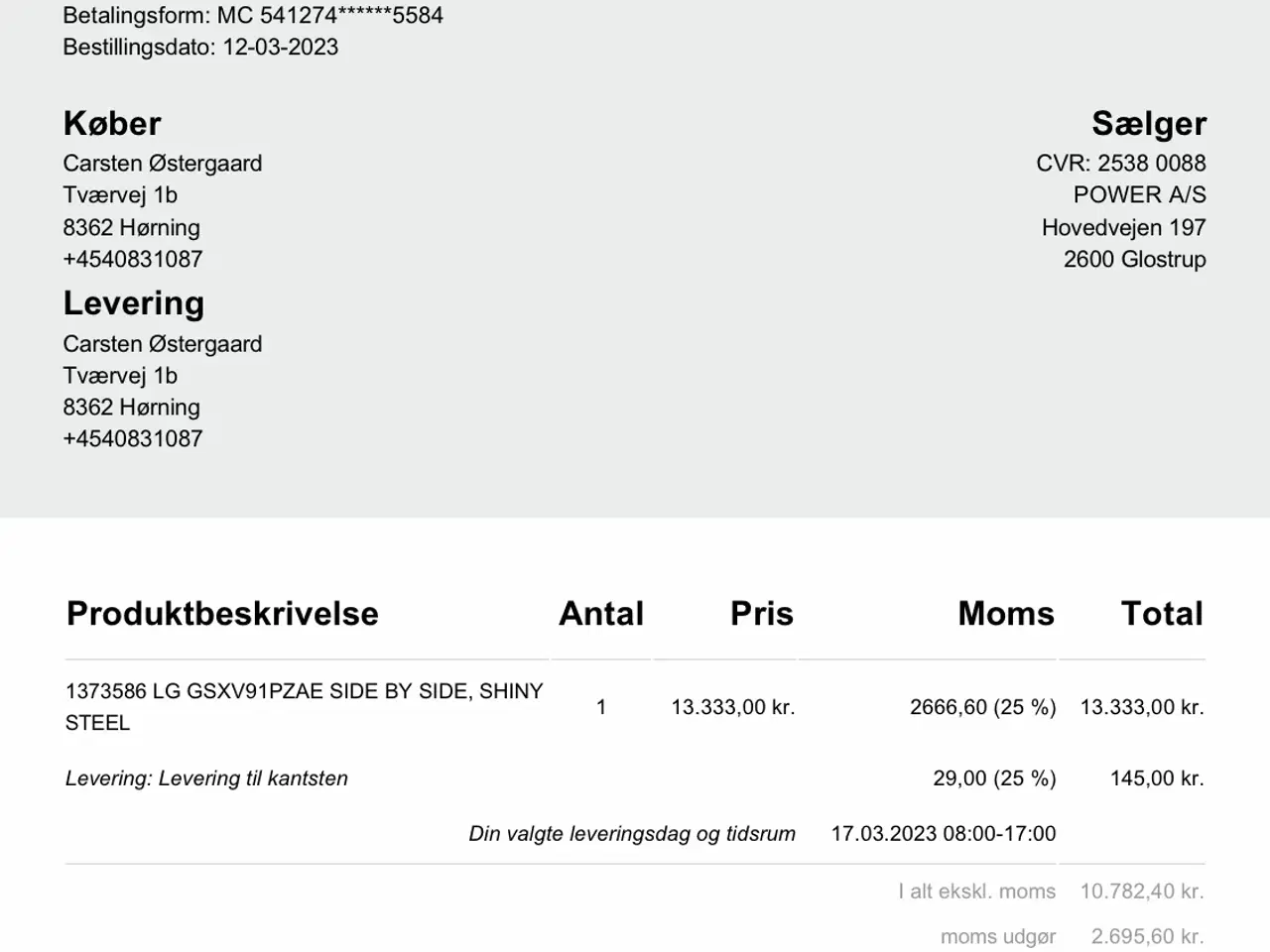Click the masked MC payment card number
Viewport: 1270px width, 952px height.
point(351,16)
